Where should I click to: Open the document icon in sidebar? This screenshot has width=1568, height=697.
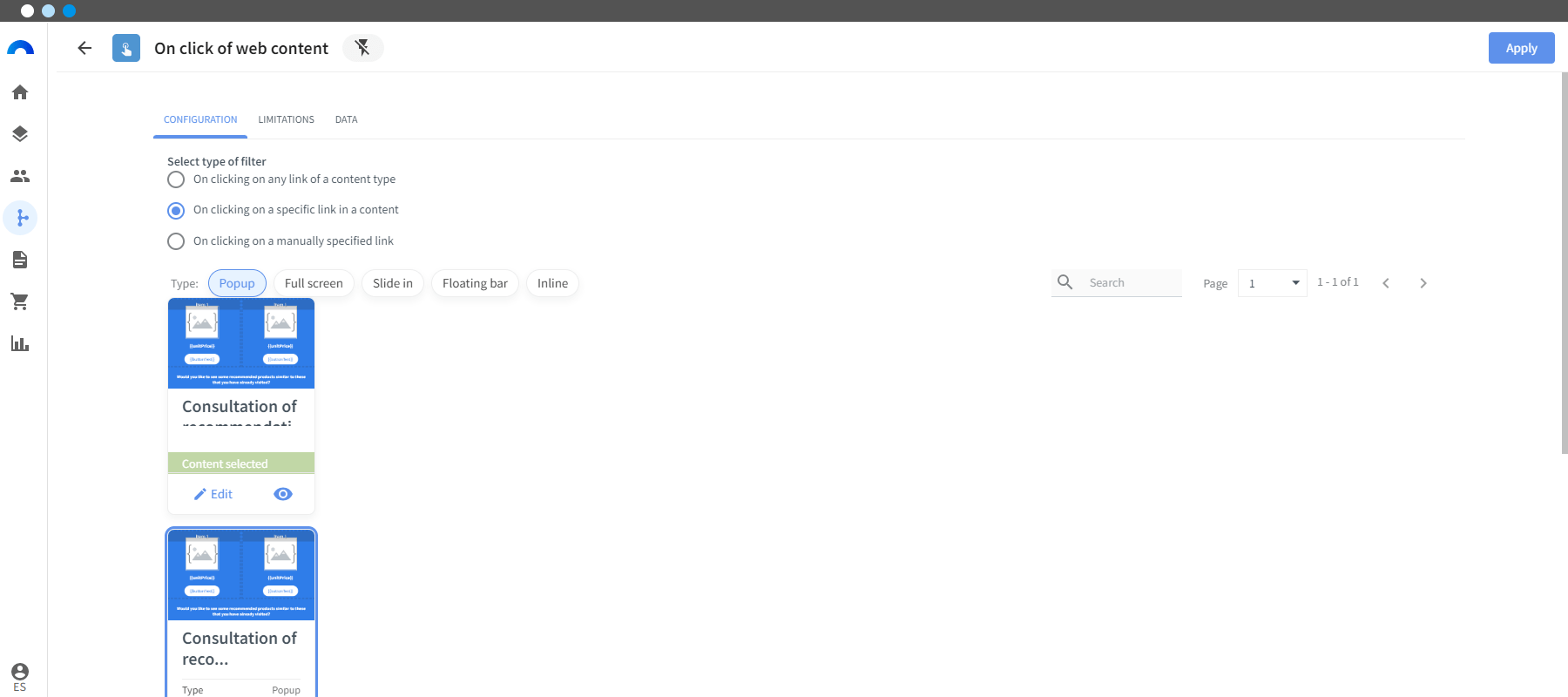click(20, 260)
